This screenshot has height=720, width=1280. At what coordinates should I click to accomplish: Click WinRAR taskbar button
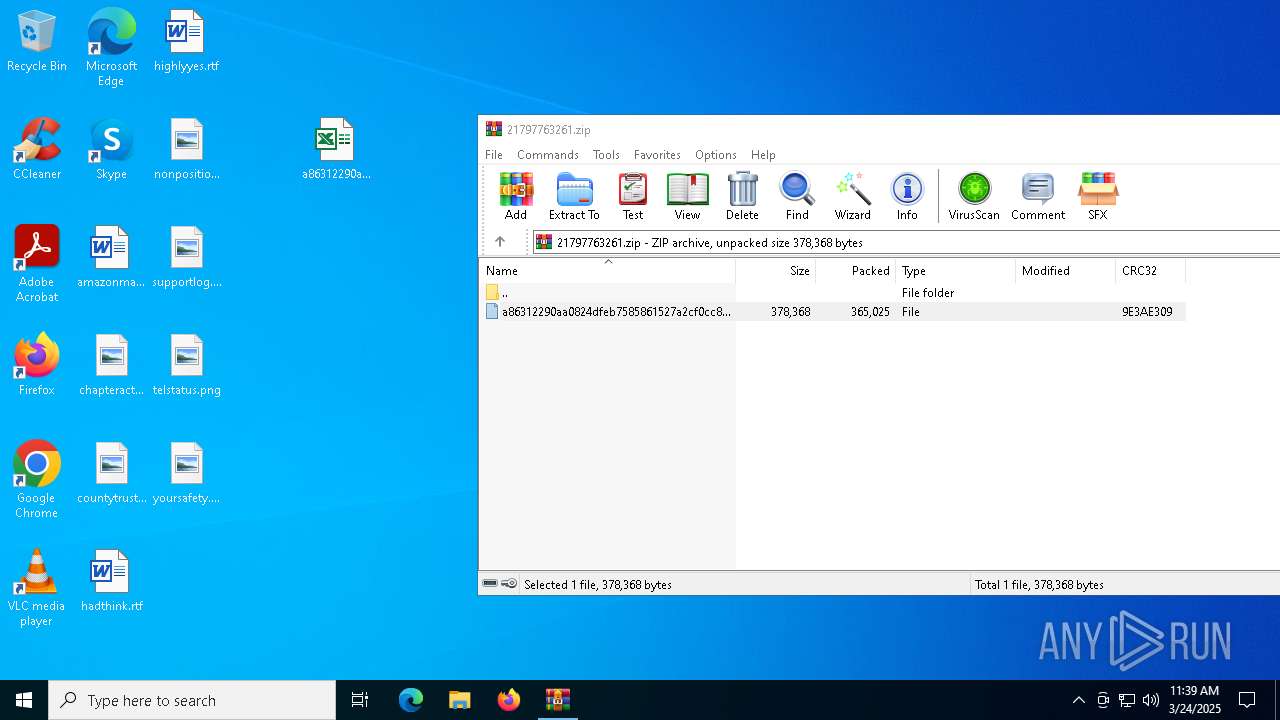pos(557,700)
